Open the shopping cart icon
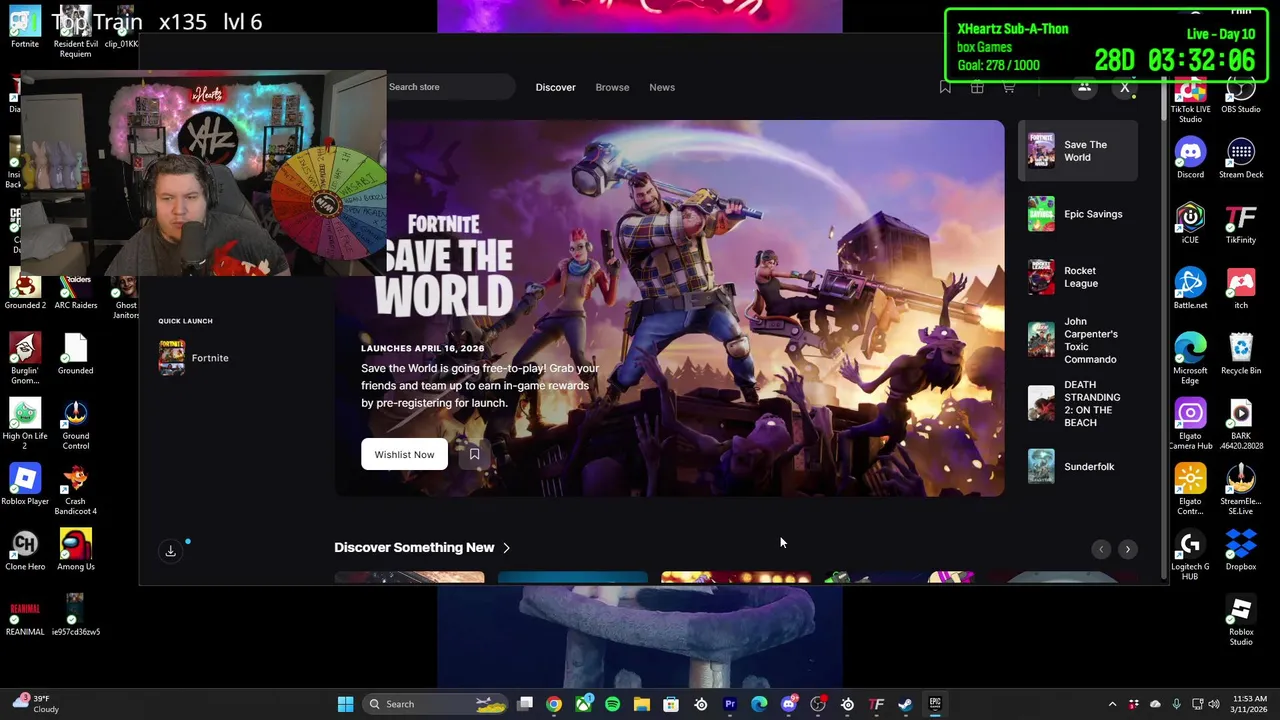 1009,87
